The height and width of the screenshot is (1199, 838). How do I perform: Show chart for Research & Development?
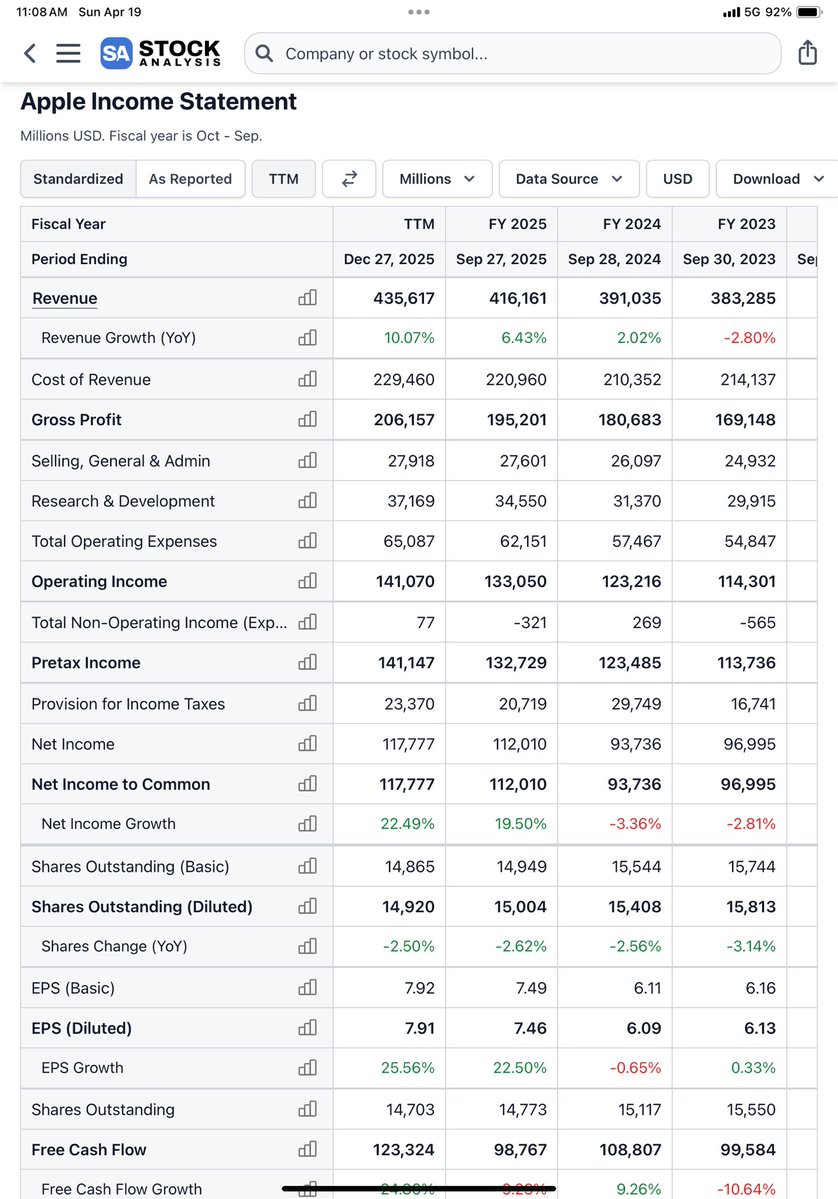click(307, 500)
